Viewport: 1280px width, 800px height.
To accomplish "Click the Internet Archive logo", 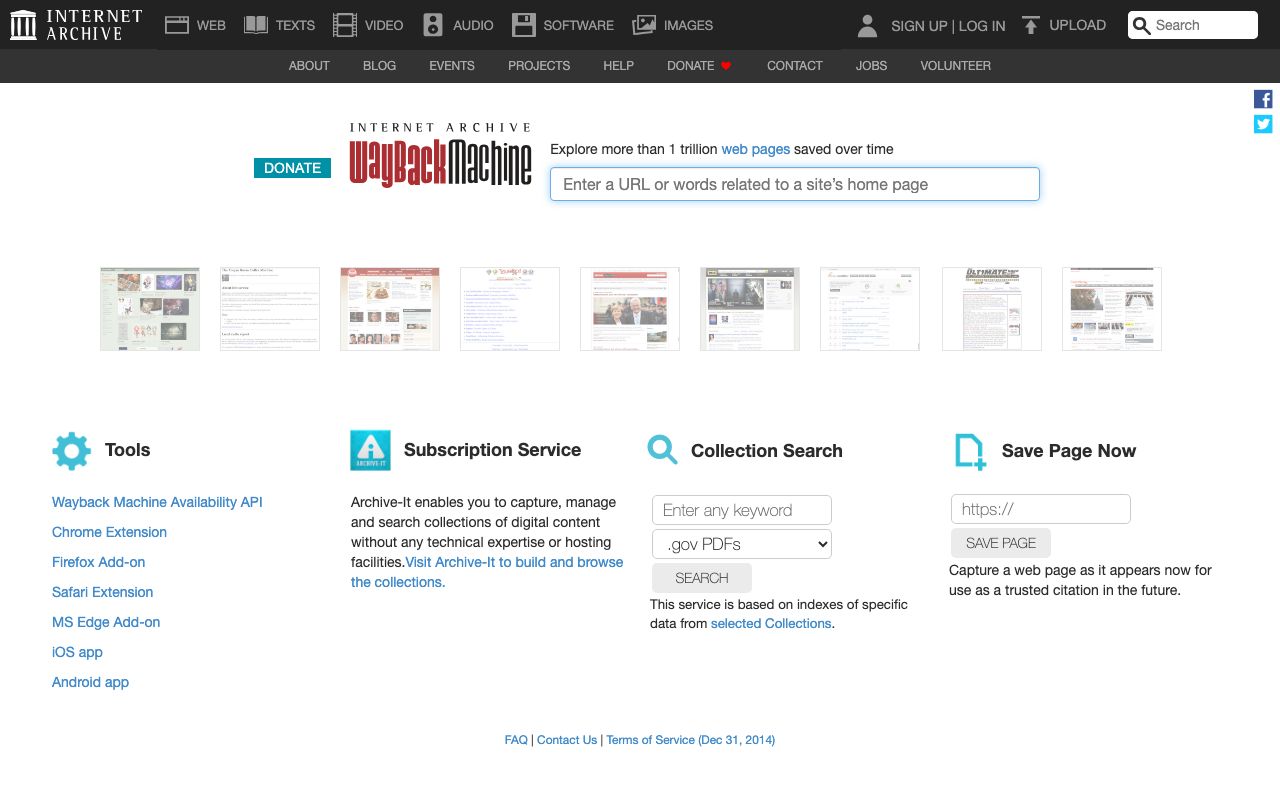I will pyautogui.click(x=76, y=25).
